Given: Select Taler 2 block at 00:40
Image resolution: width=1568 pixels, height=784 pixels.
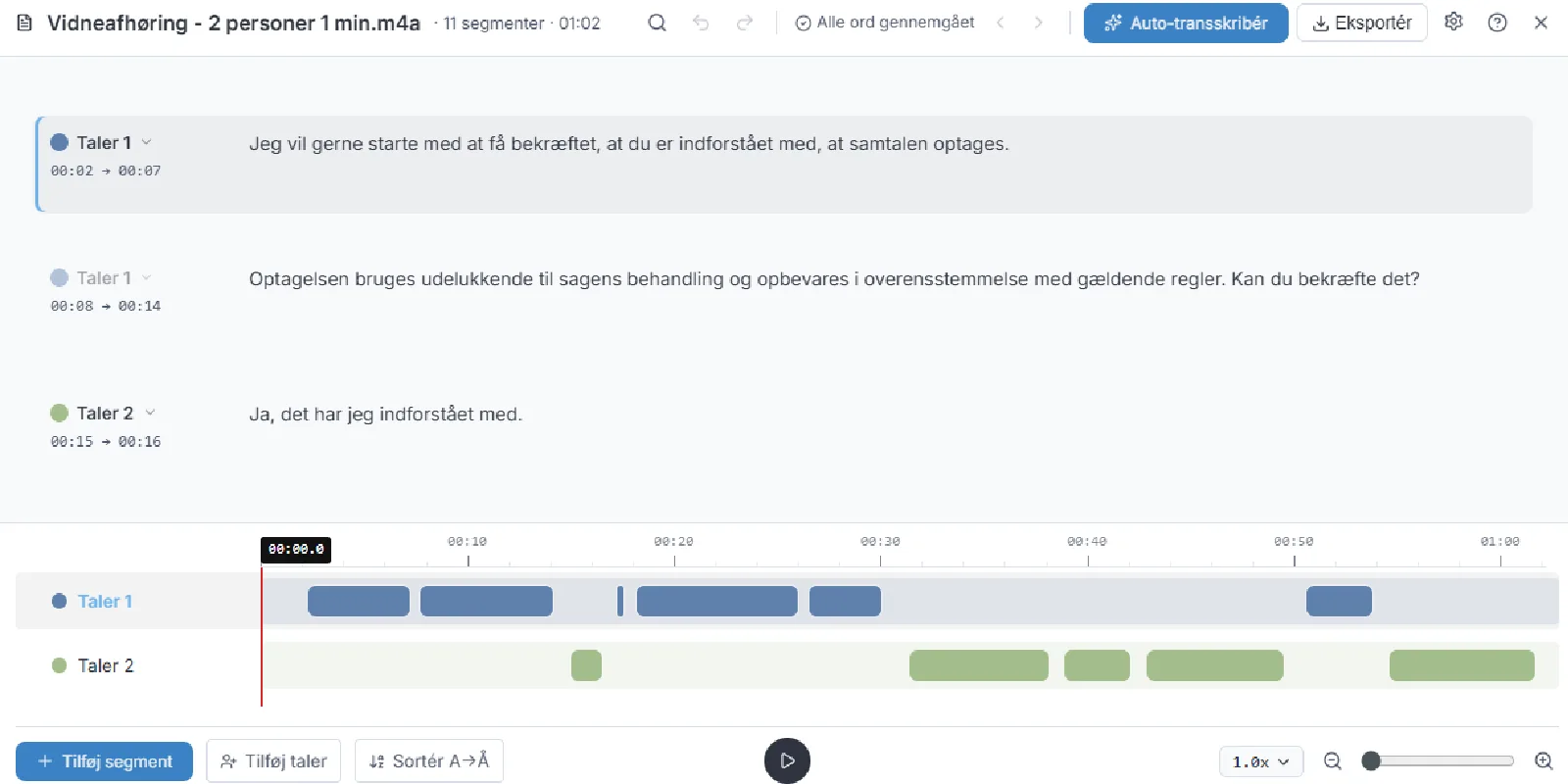Looking at the screenshot, I should pos(1097,665).
